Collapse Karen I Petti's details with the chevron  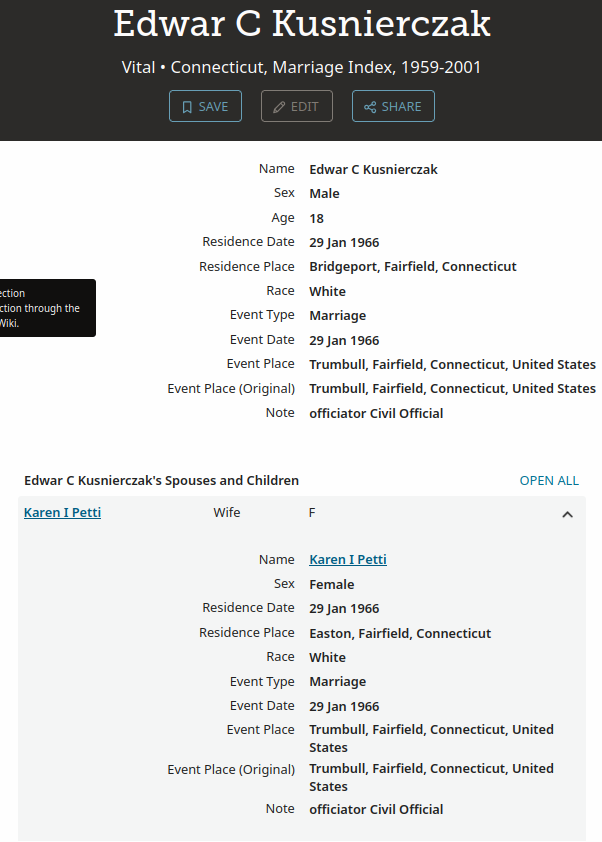[x=567, y=514]
